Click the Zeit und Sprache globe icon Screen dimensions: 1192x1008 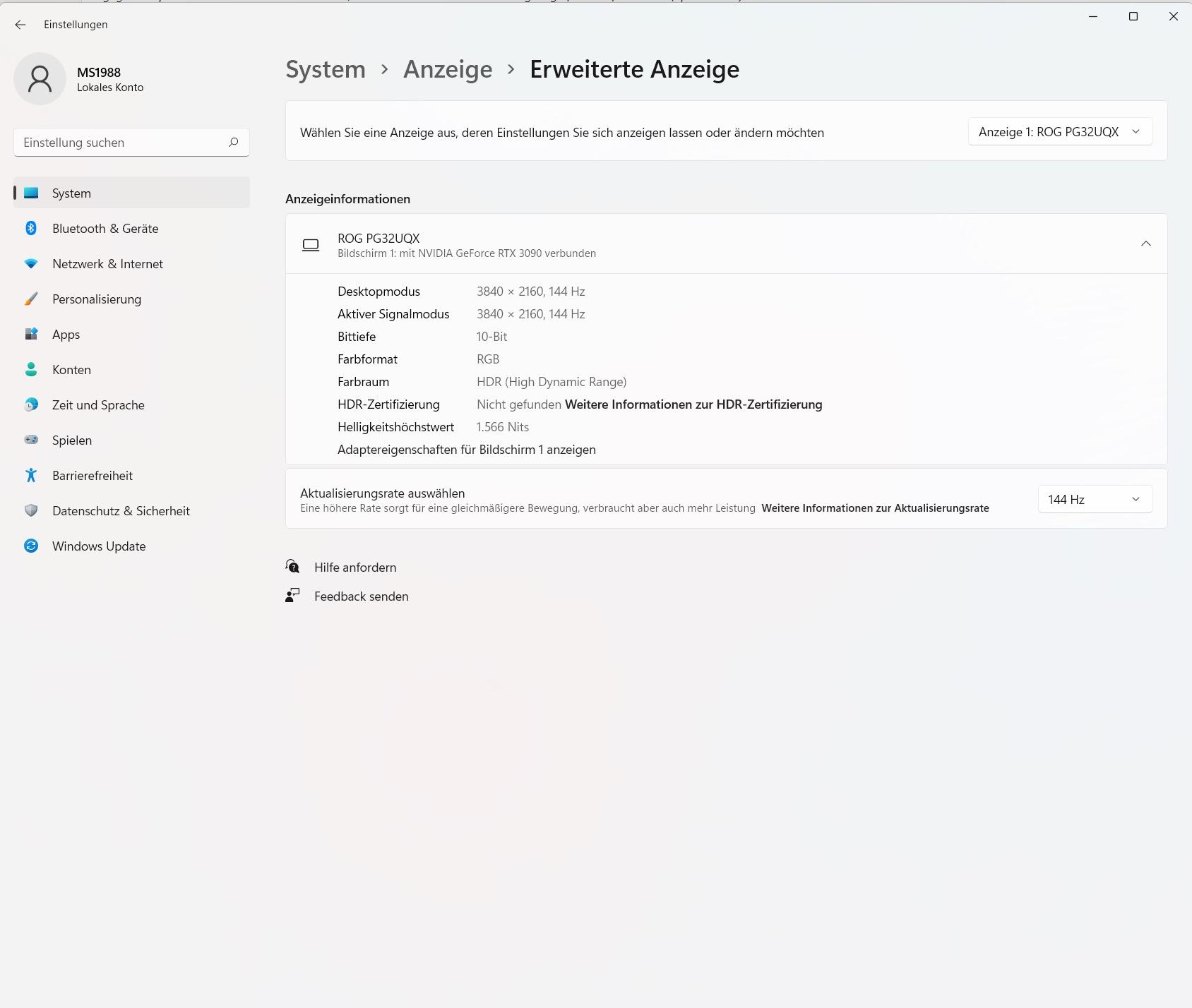(x=31, y=404)
